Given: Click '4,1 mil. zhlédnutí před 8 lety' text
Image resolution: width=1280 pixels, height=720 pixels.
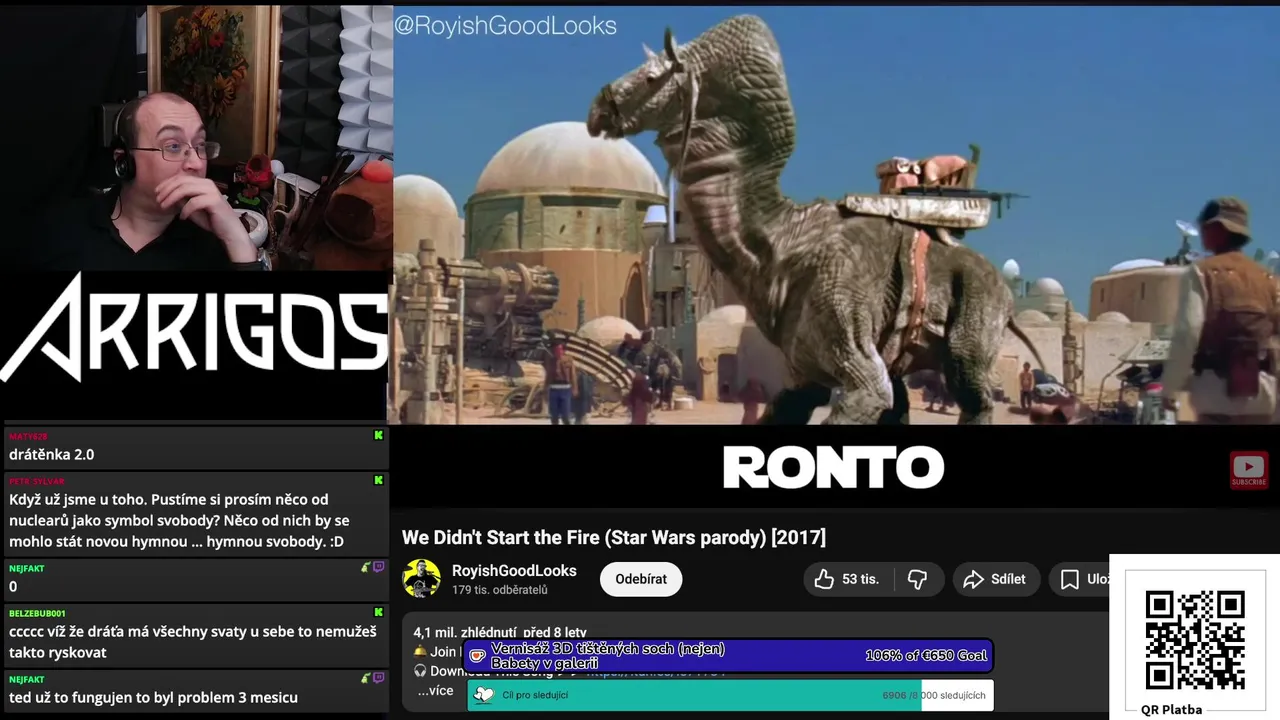Looking at the screenshot, I should pos(500,632).
